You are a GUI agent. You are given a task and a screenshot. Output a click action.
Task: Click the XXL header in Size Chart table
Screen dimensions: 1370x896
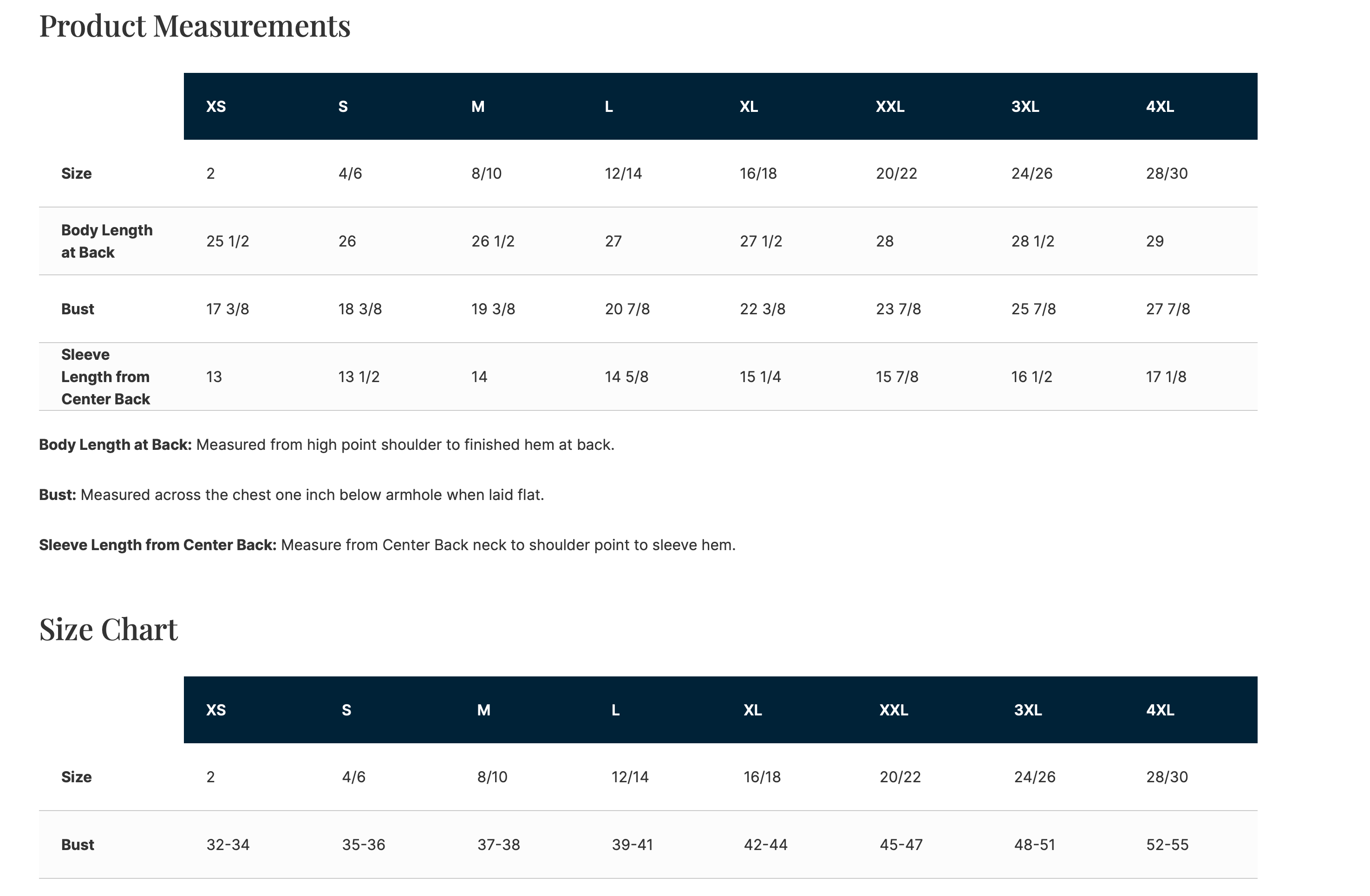point(894,710)
